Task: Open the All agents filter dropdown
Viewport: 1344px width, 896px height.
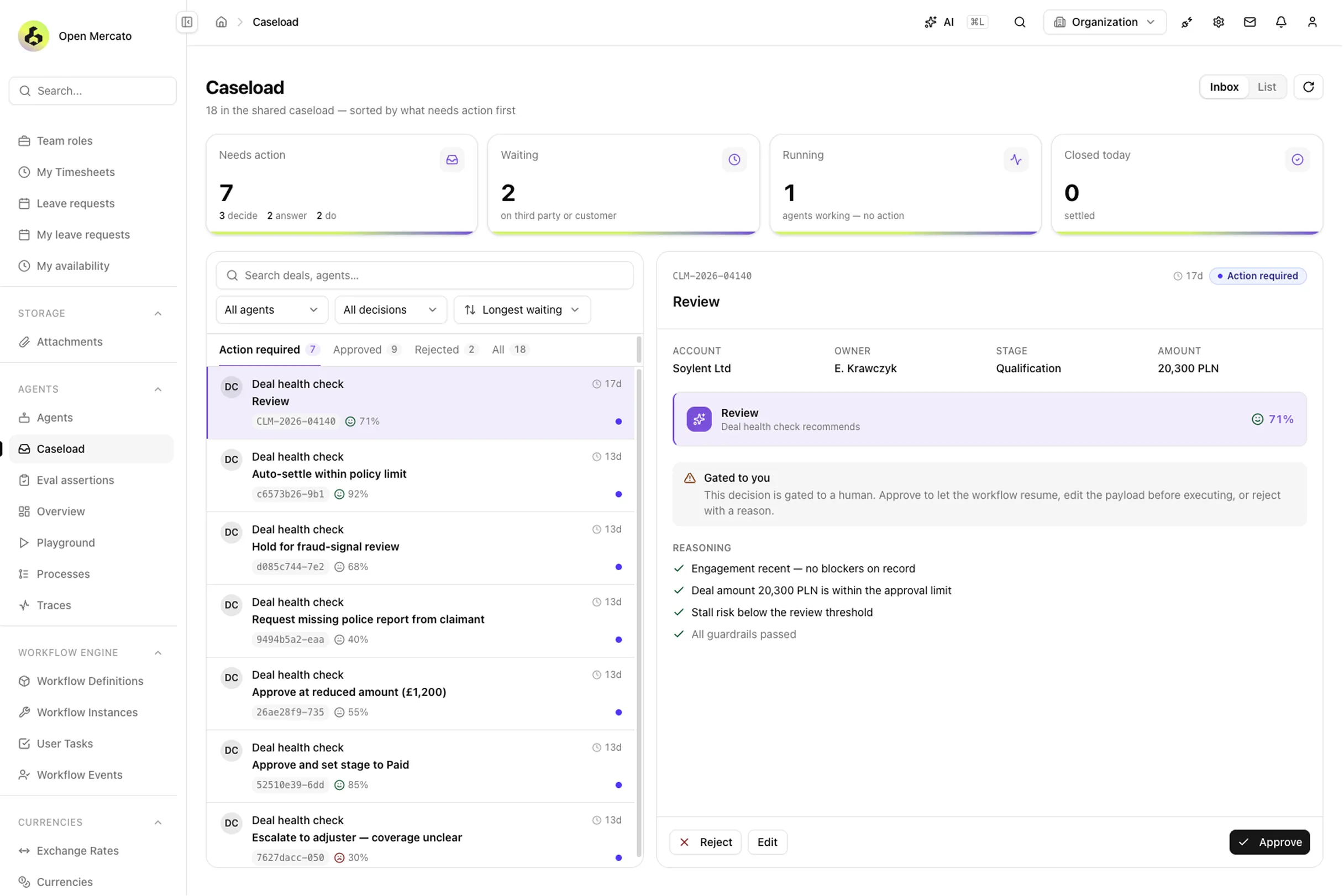Action: [x=271, y=310]
